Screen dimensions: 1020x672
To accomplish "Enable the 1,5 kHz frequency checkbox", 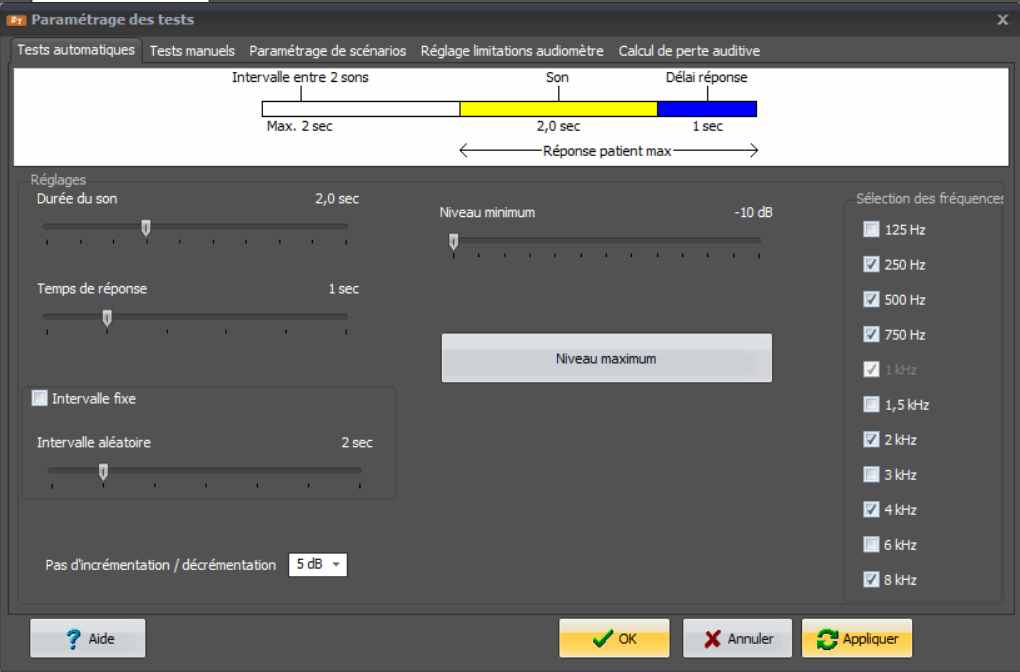I will click(x=871, y=405).
